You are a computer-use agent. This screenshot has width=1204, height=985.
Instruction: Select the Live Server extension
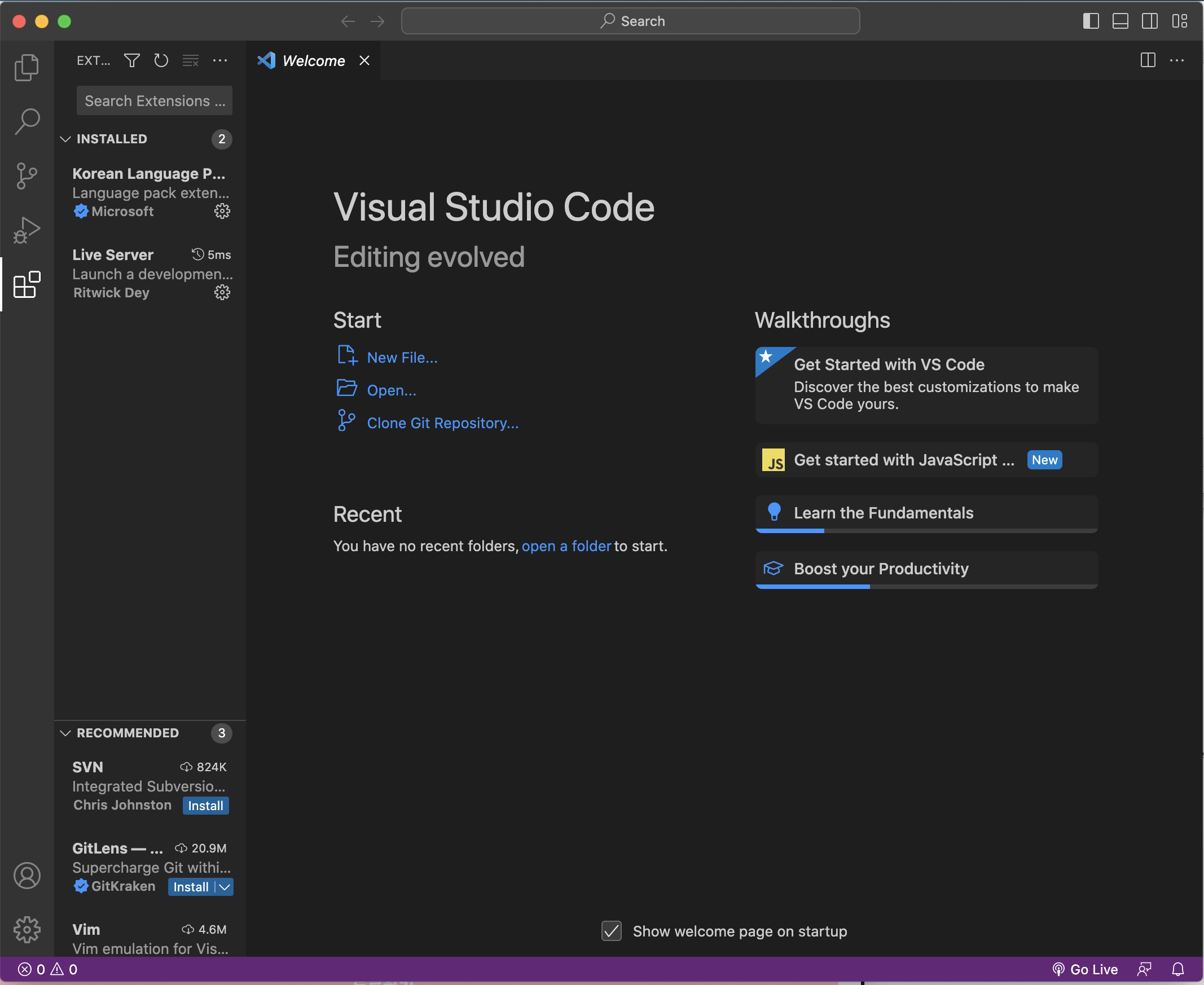[x=150, y=274]
